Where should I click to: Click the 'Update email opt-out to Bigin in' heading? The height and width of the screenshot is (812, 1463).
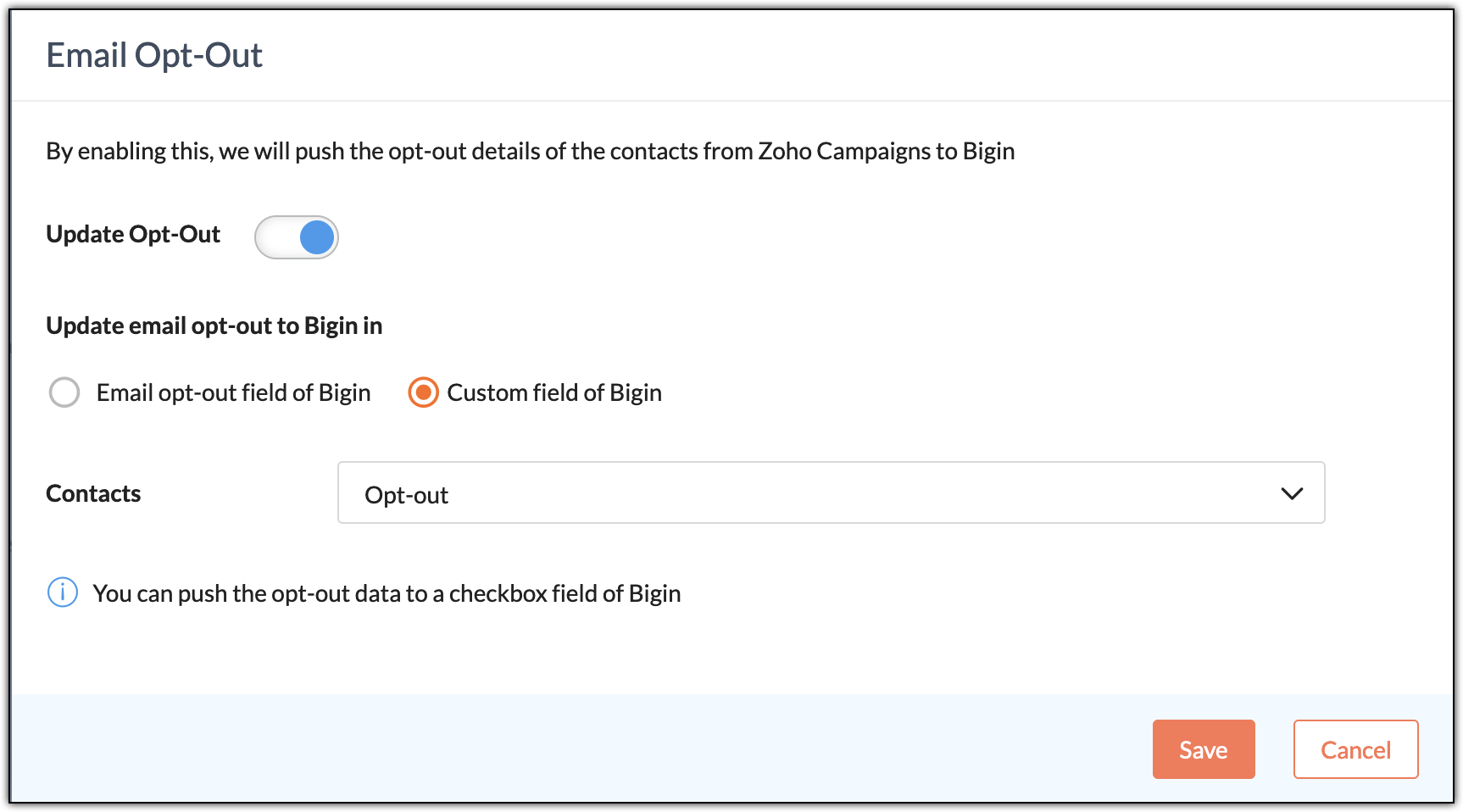[x=214, y=325]
